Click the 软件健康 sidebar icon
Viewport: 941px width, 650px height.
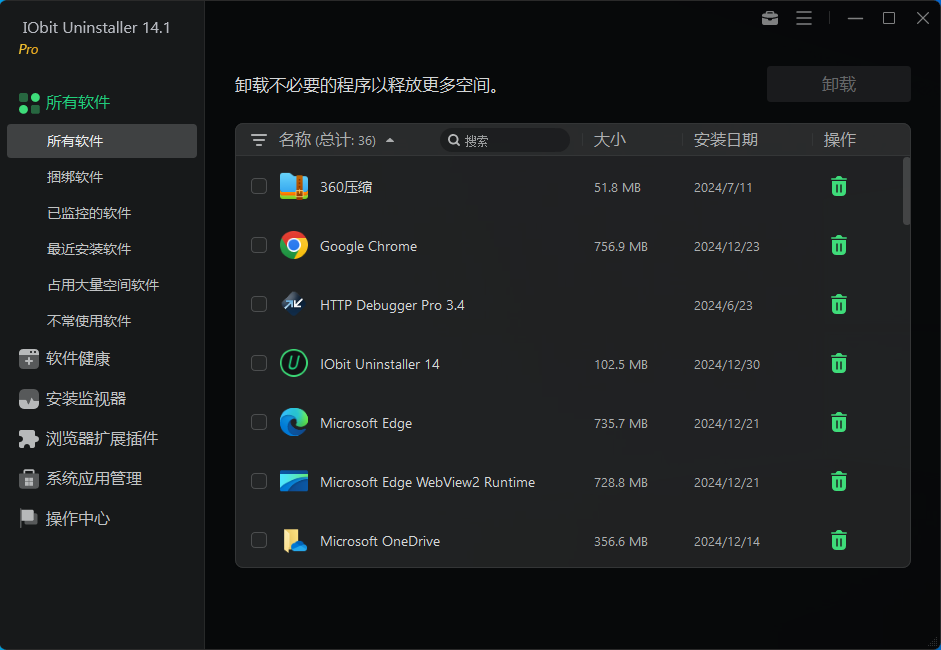(x=29, y=359)
